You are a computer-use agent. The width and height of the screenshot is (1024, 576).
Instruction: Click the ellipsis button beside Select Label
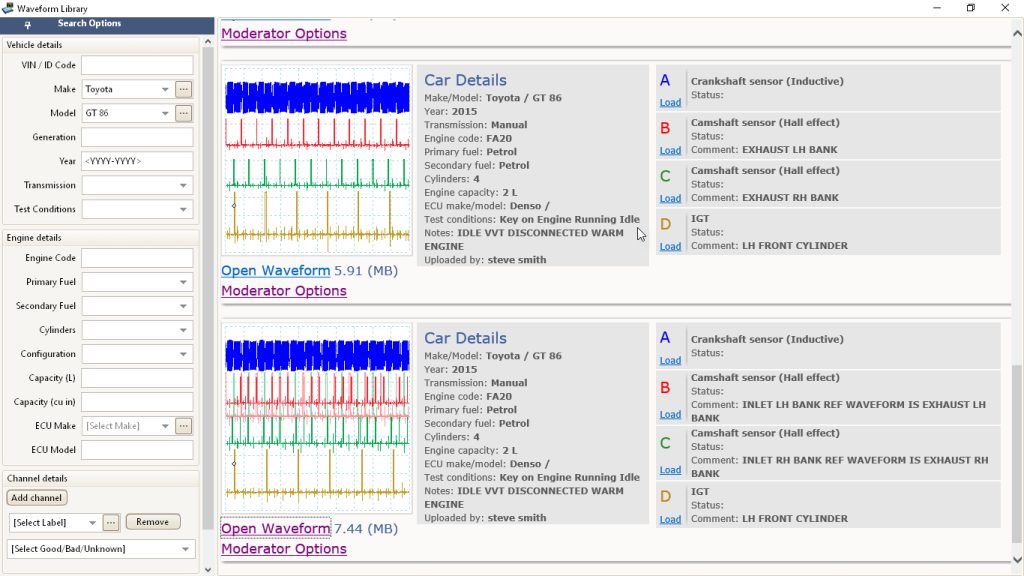(x=111, y=522)
